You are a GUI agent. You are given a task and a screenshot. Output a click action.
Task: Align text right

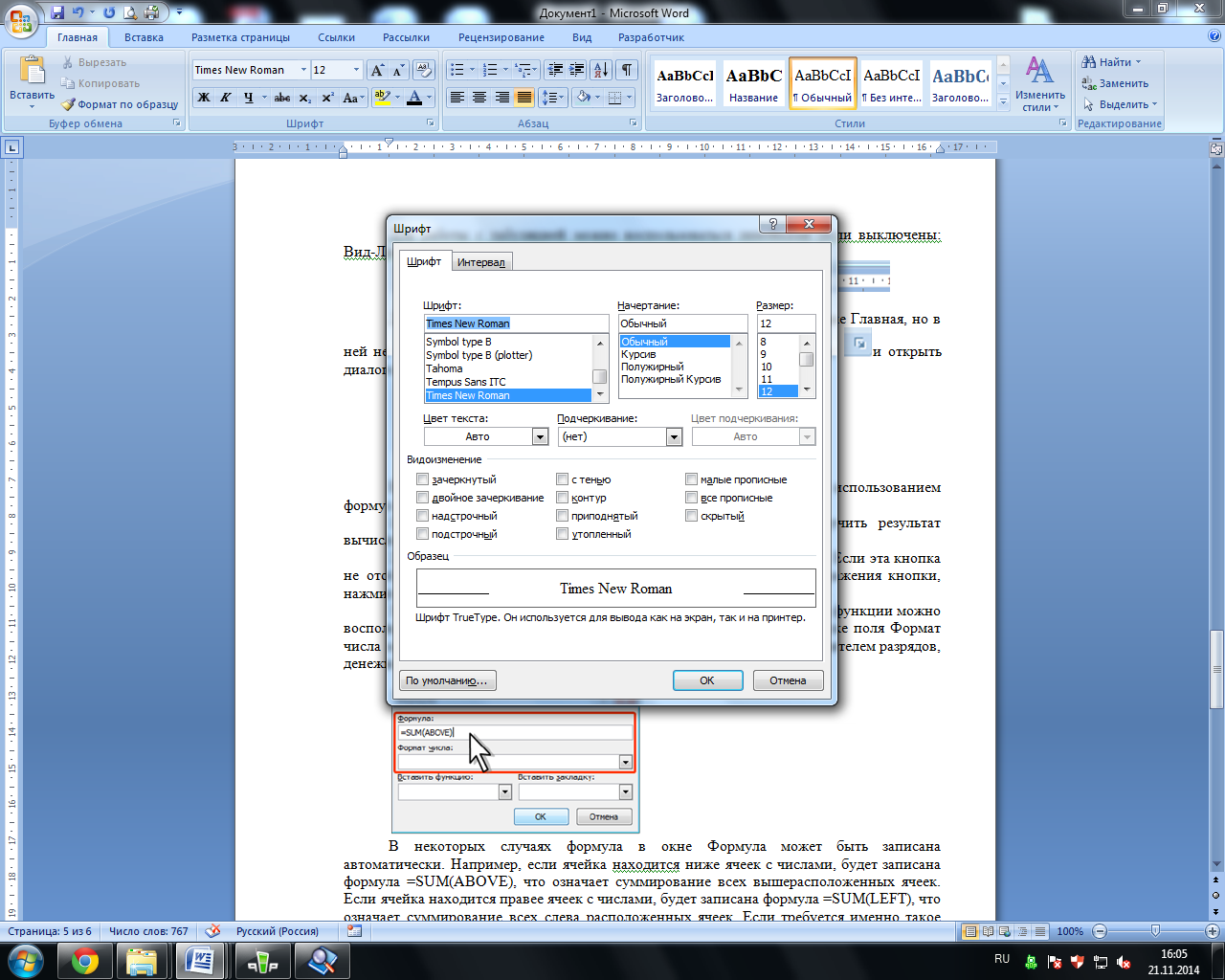coord(501,98)
